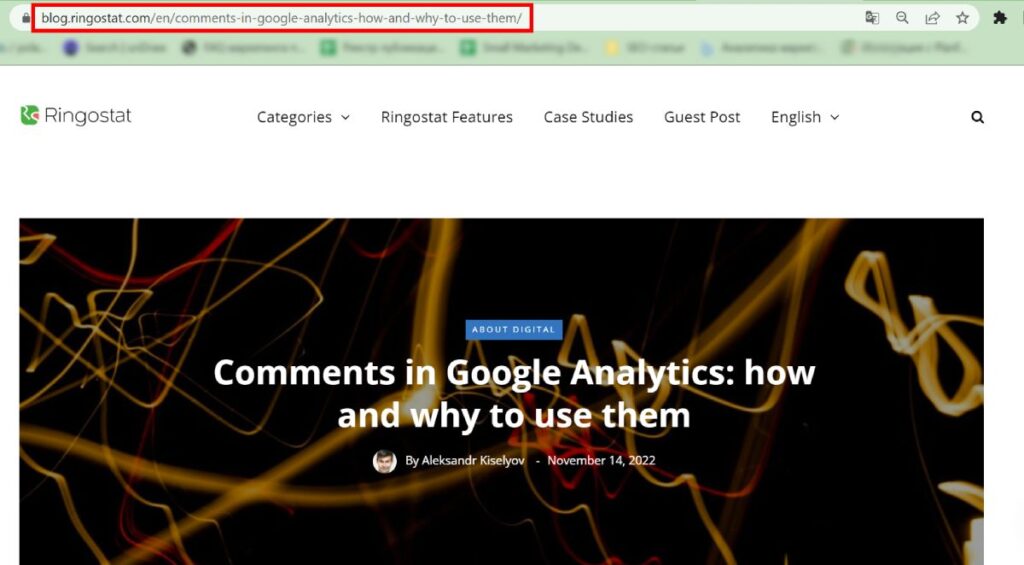Click the translate page icon
The width and height of the screenshot is (1024, 565).
872,18
